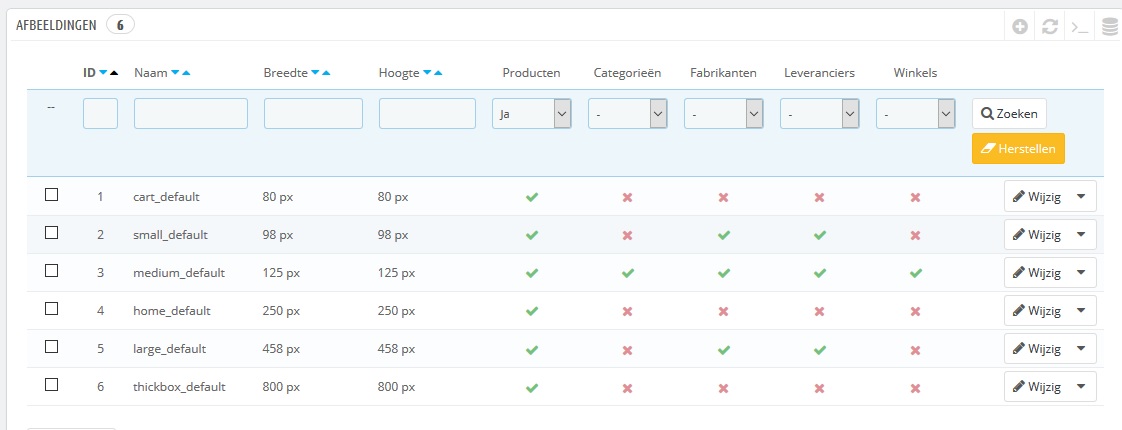
Task: Click the Zoeken search button
Action: tap(1009, 114)
